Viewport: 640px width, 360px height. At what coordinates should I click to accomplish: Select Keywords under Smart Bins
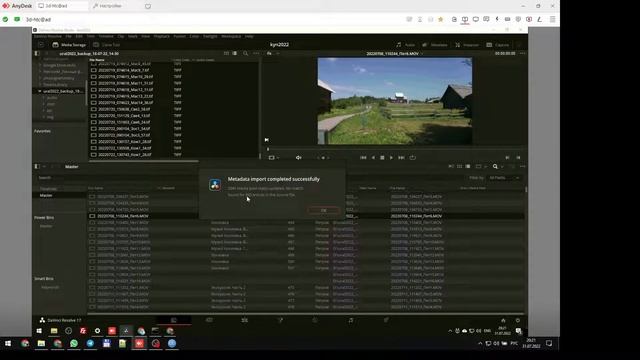(50, 287)
